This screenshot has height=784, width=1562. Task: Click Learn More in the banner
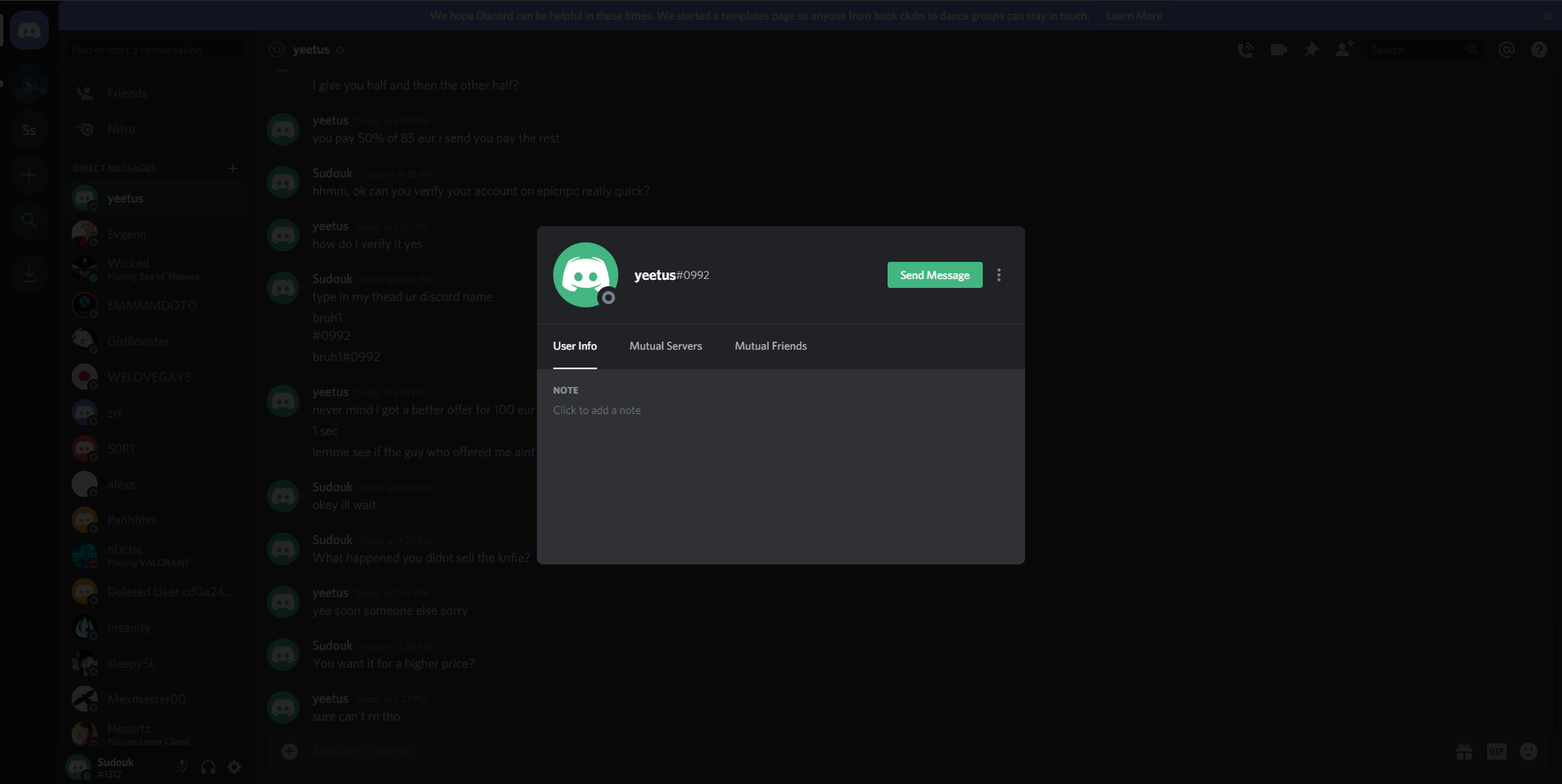pos(1134,15)
